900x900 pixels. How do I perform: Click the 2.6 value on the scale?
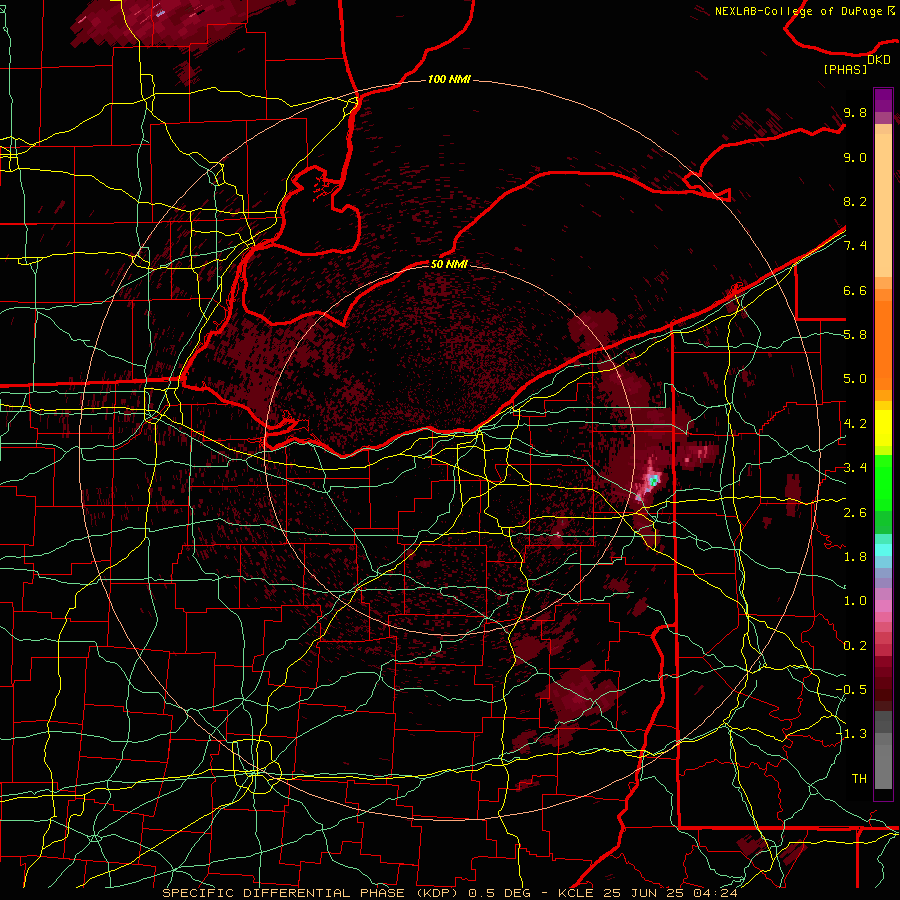coord(855,513)
